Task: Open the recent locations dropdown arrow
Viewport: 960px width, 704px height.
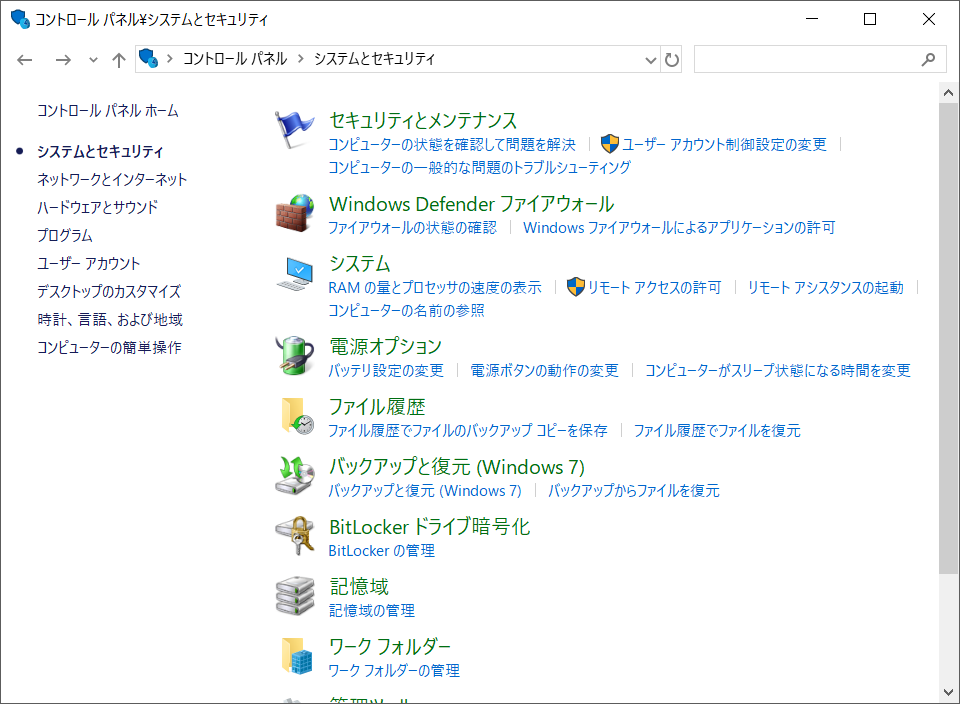Action: [93, 60]
